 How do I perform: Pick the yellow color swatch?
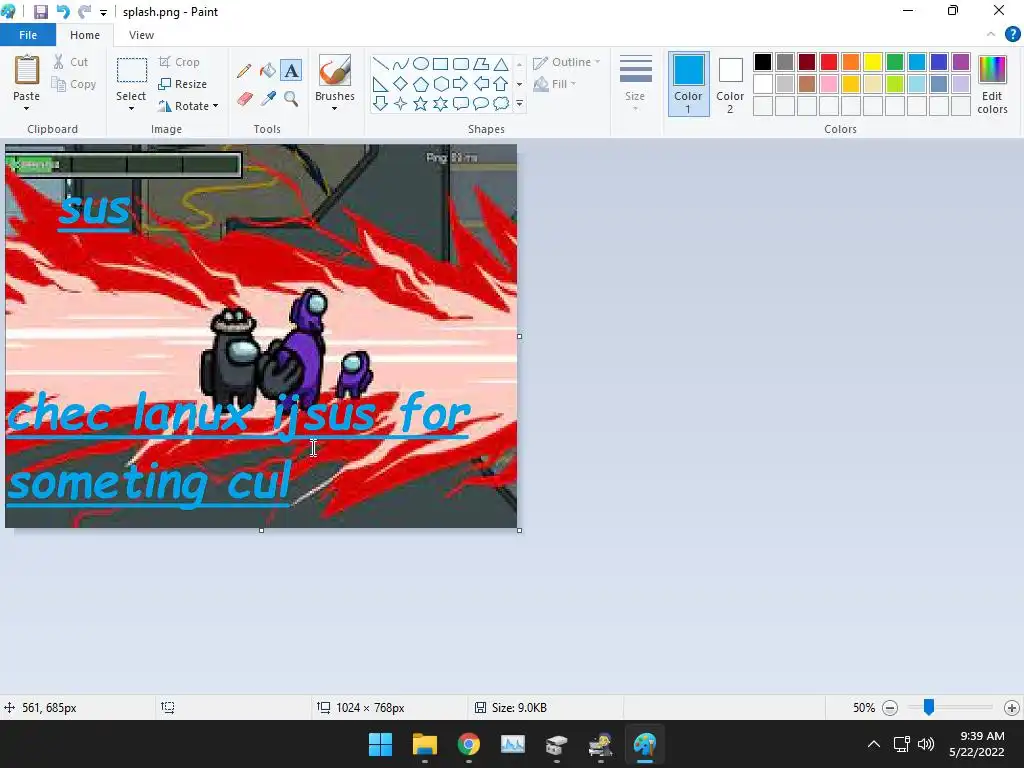pos(872,62)
